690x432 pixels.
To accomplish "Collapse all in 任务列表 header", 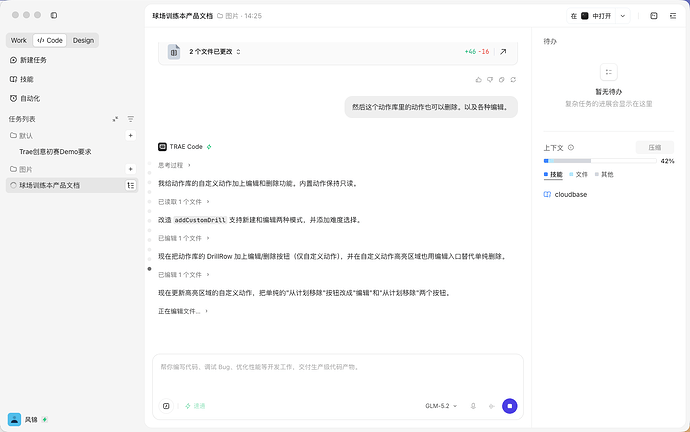I will (x=115, y=119).
